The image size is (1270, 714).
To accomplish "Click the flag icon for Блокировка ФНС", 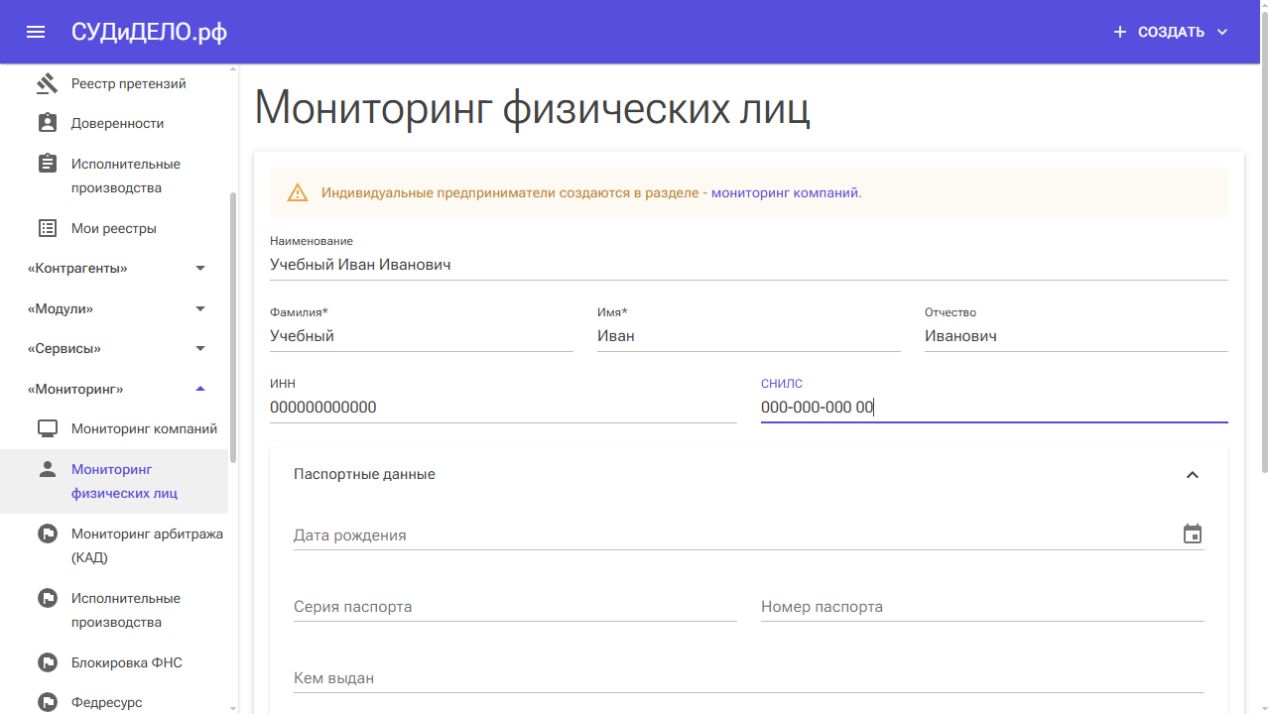I will point(47,662).
